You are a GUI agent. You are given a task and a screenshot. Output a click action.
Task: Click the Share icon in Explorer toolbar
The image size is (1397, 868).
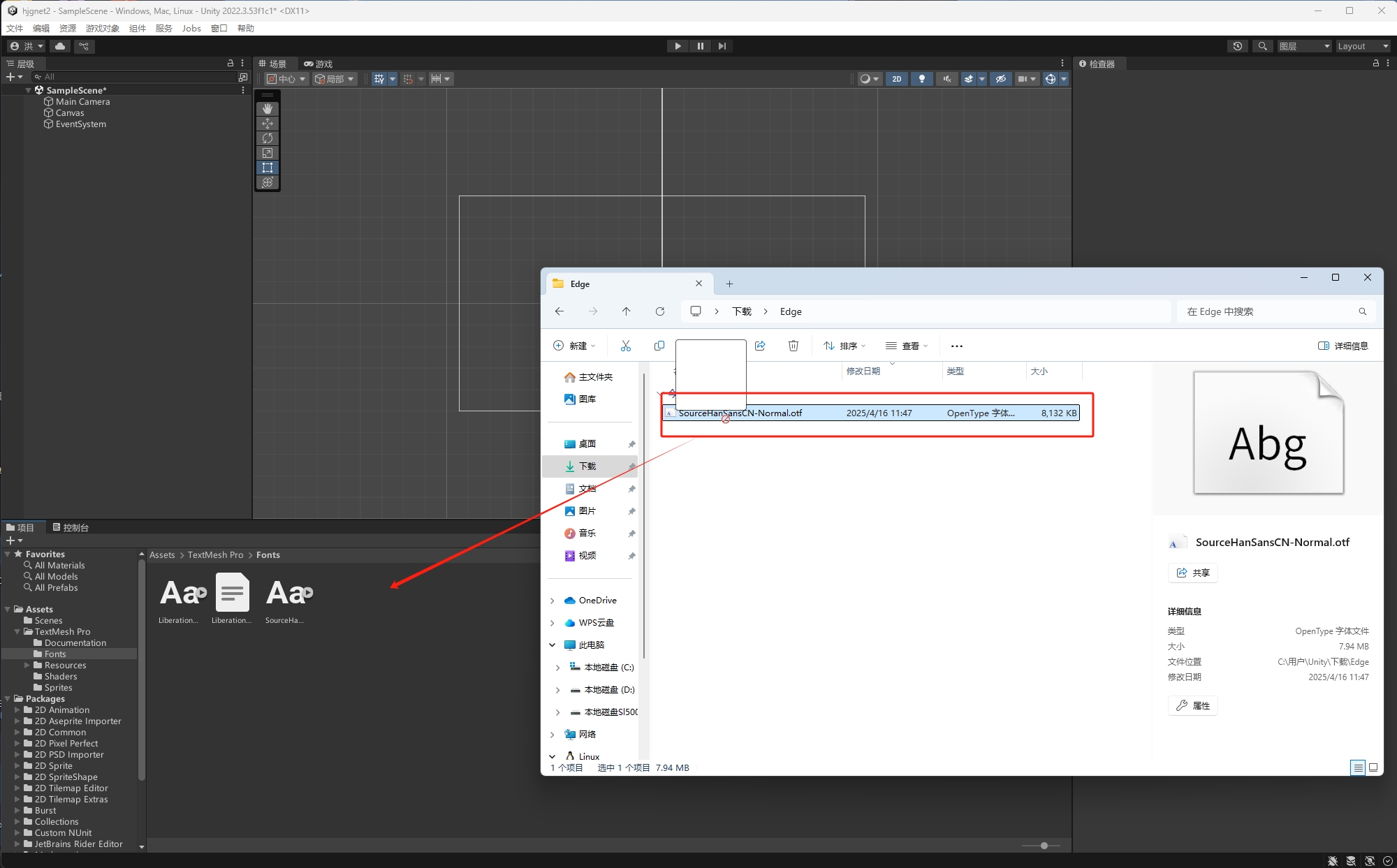click(760, 346)
